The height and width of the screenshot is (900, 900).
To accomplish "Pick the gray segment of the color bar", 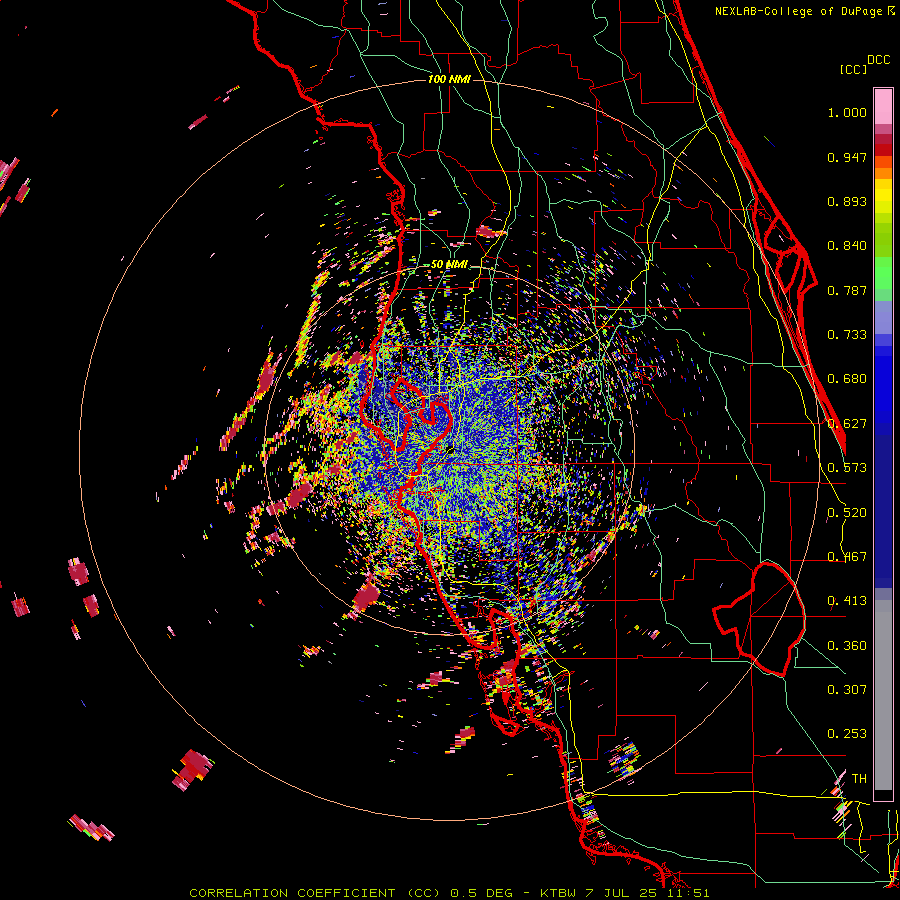I will coord(883,695).
